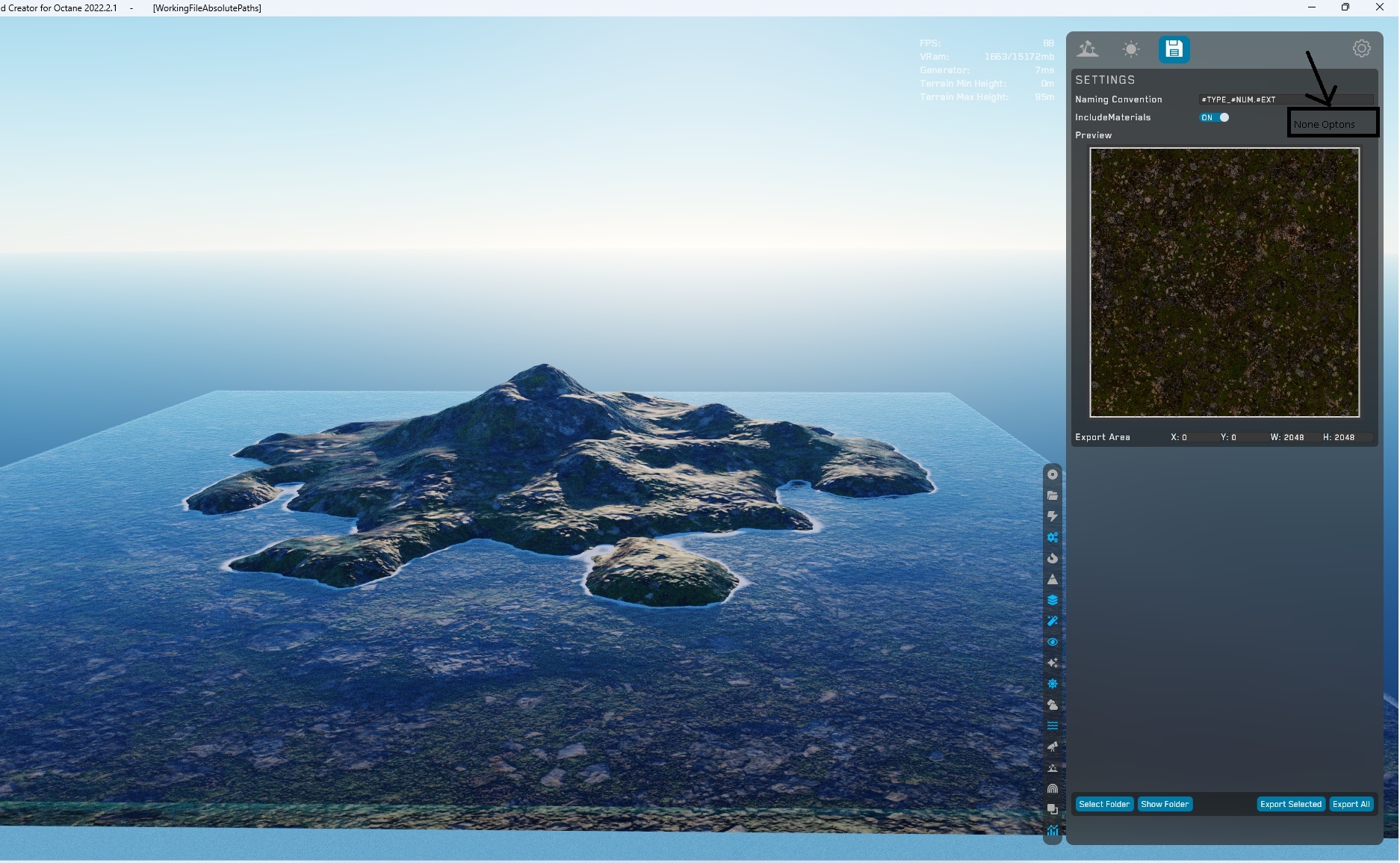Image resolution: width=1400 pixels, height=863 pixels.
Task: Click the Export Selected button
Action: (1291, 804)
